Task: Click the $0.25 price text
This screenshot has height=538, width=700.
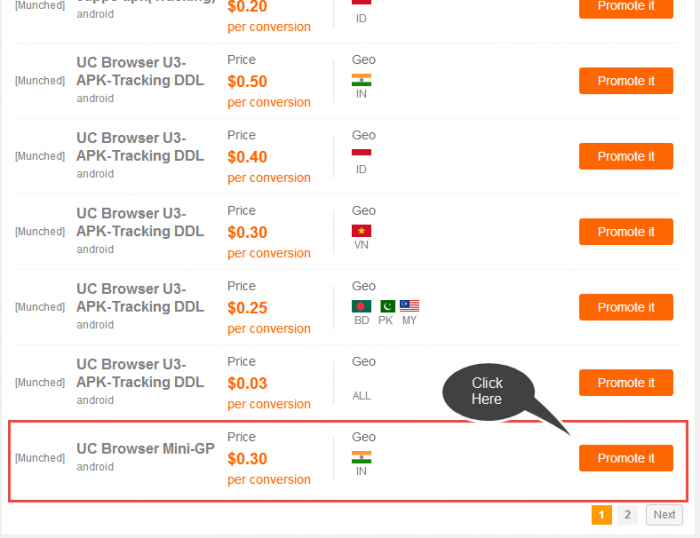Action: (247, 308)
